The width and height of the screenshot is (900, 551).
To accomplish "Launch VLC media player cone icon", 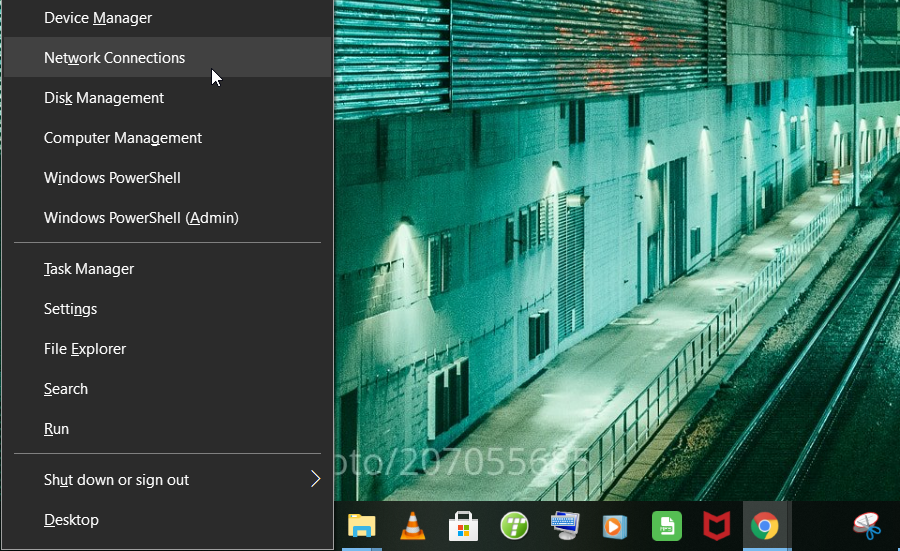I will click(412, 526).
